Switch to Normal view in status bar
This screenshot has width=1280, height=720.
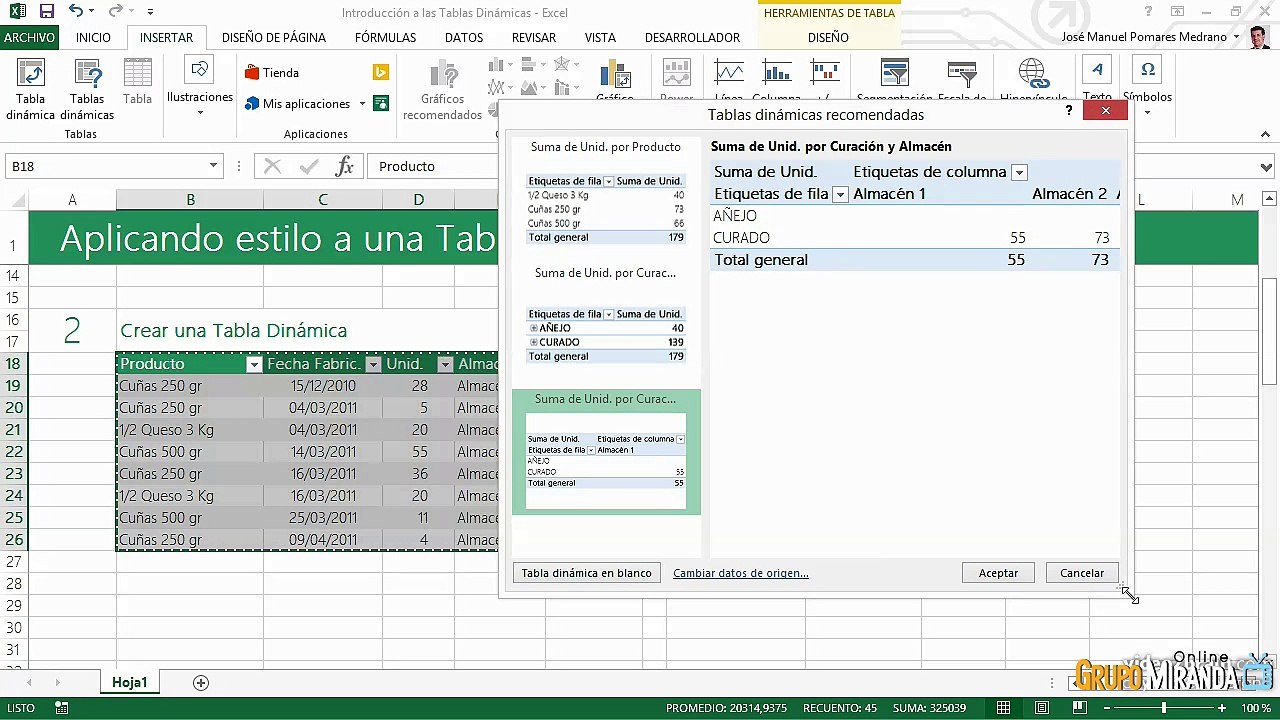pos(1003,708)
